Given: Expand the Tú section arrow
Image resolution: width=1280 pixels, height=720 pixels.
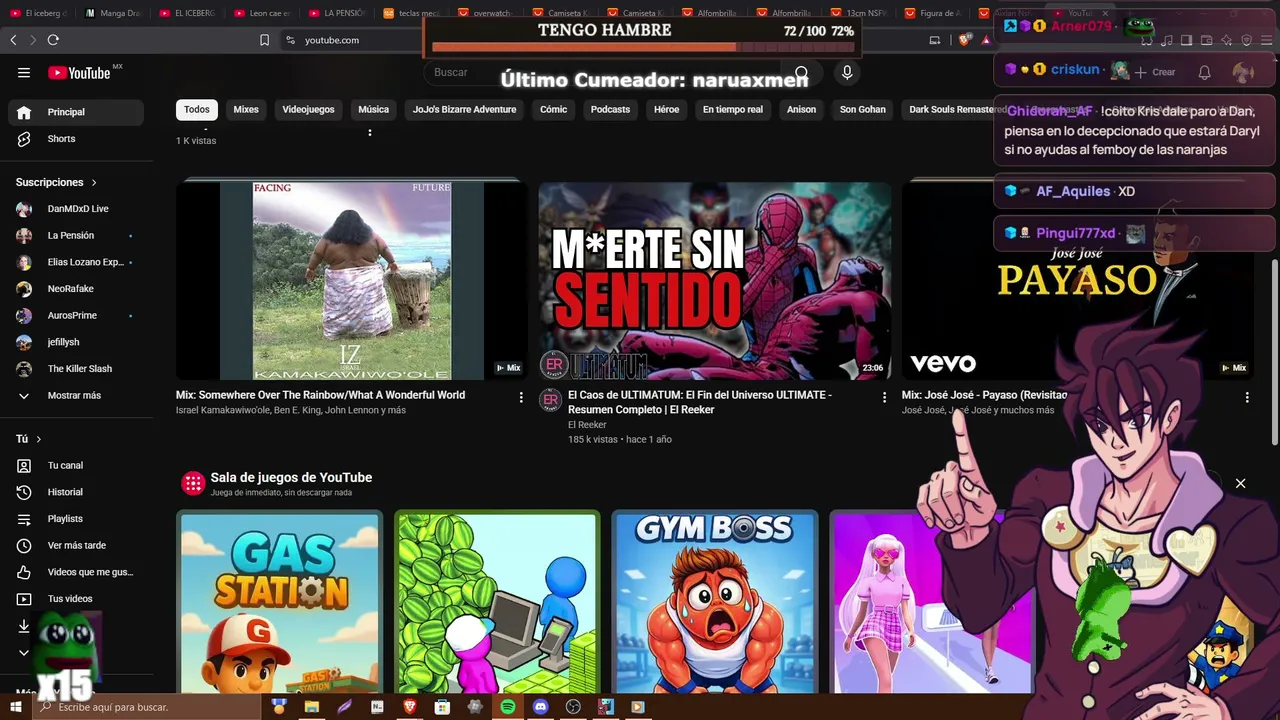Looking at the screenshot, I should [x=39, y=439].
